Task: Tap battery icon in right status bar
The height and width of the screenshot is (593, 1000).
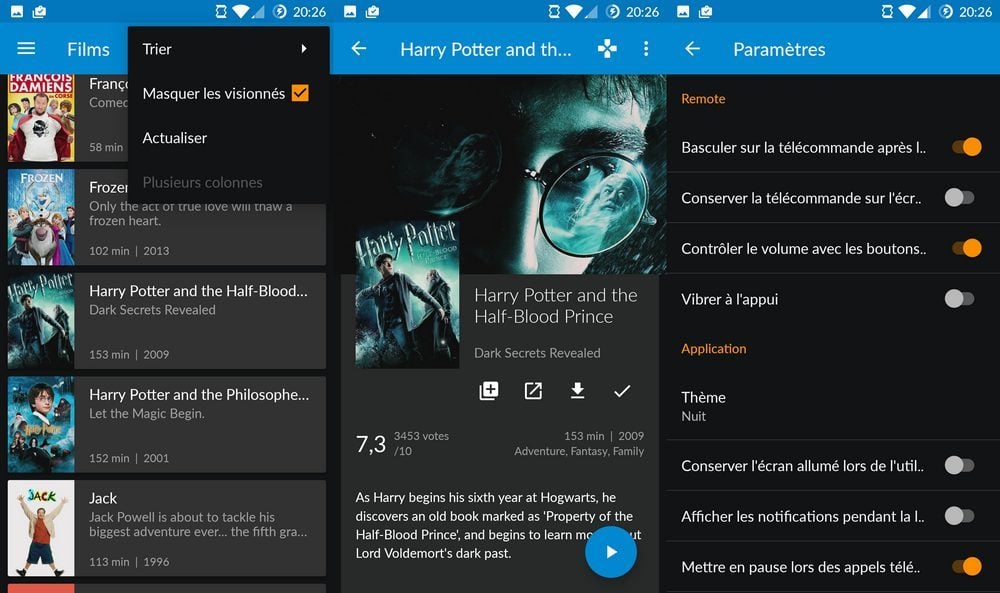Action: pos(946,11)
